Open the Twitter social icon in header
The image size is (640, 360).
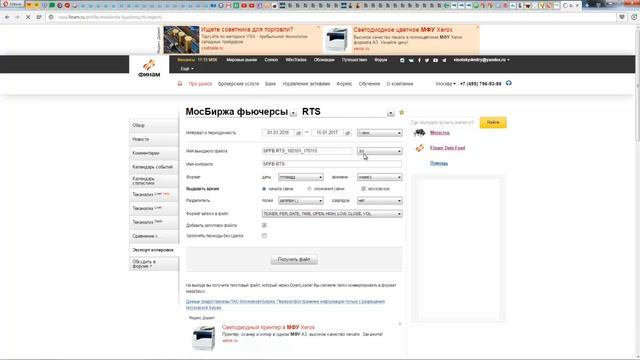[x=427, y=60]
